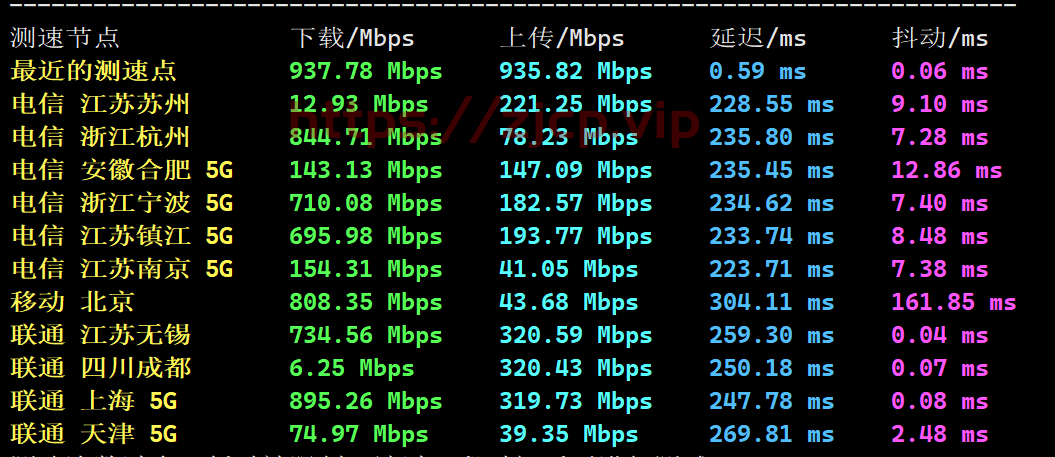This screenshot has height=457, width=1055.
Task: Click the 移动 北京 node name
Action: [x=72, y=302]
